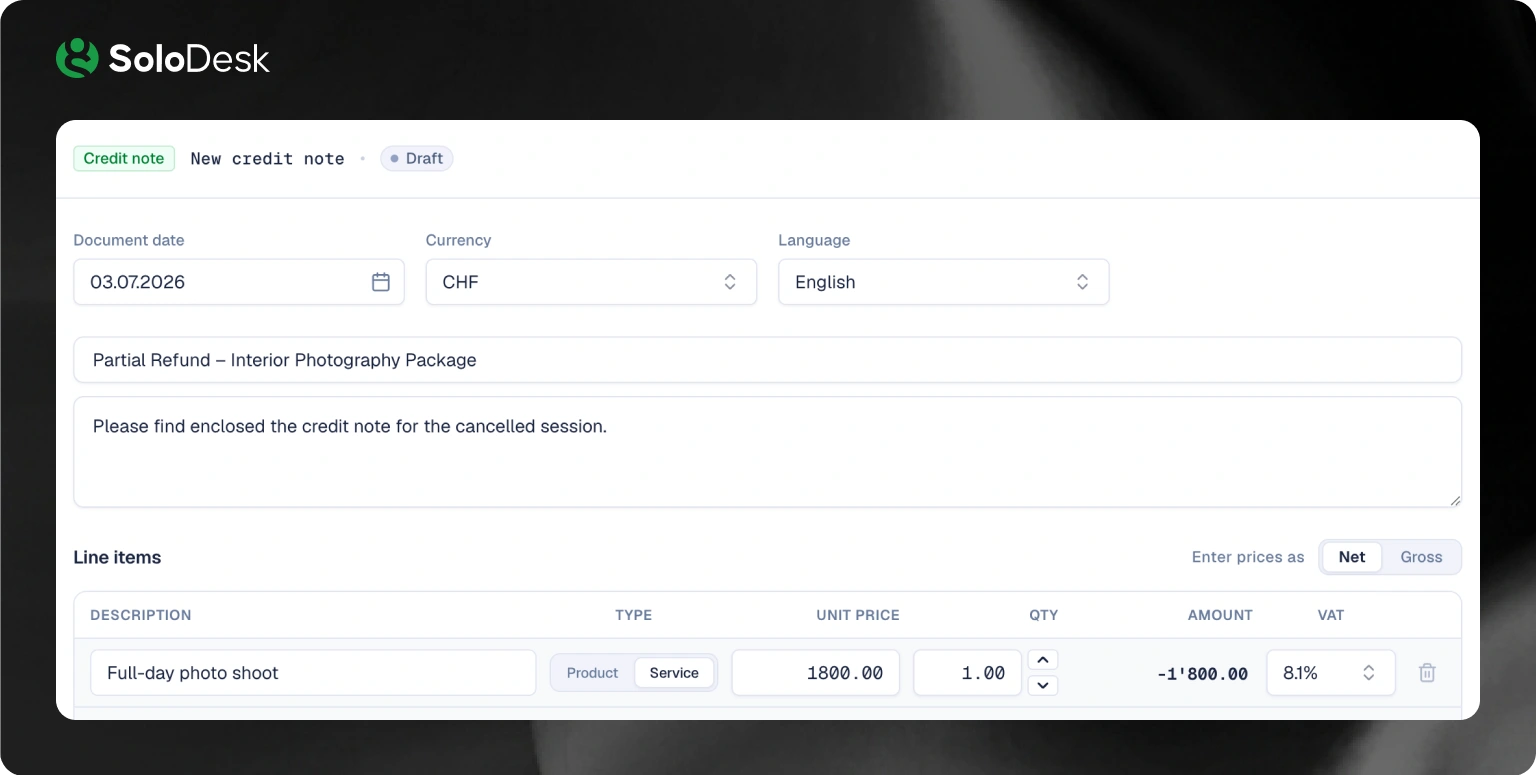The width and height of the screenshot is (1536, 775).
Task: Switch price entry to Gross
Action: 1421,557
